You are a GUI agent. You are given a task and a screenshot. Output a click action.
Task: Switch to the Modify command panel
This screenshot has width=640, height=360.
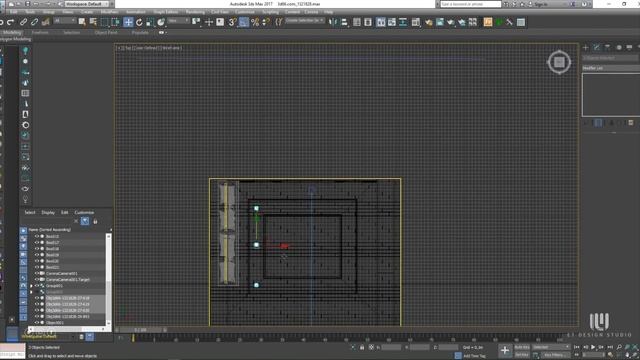click(597, 47)
